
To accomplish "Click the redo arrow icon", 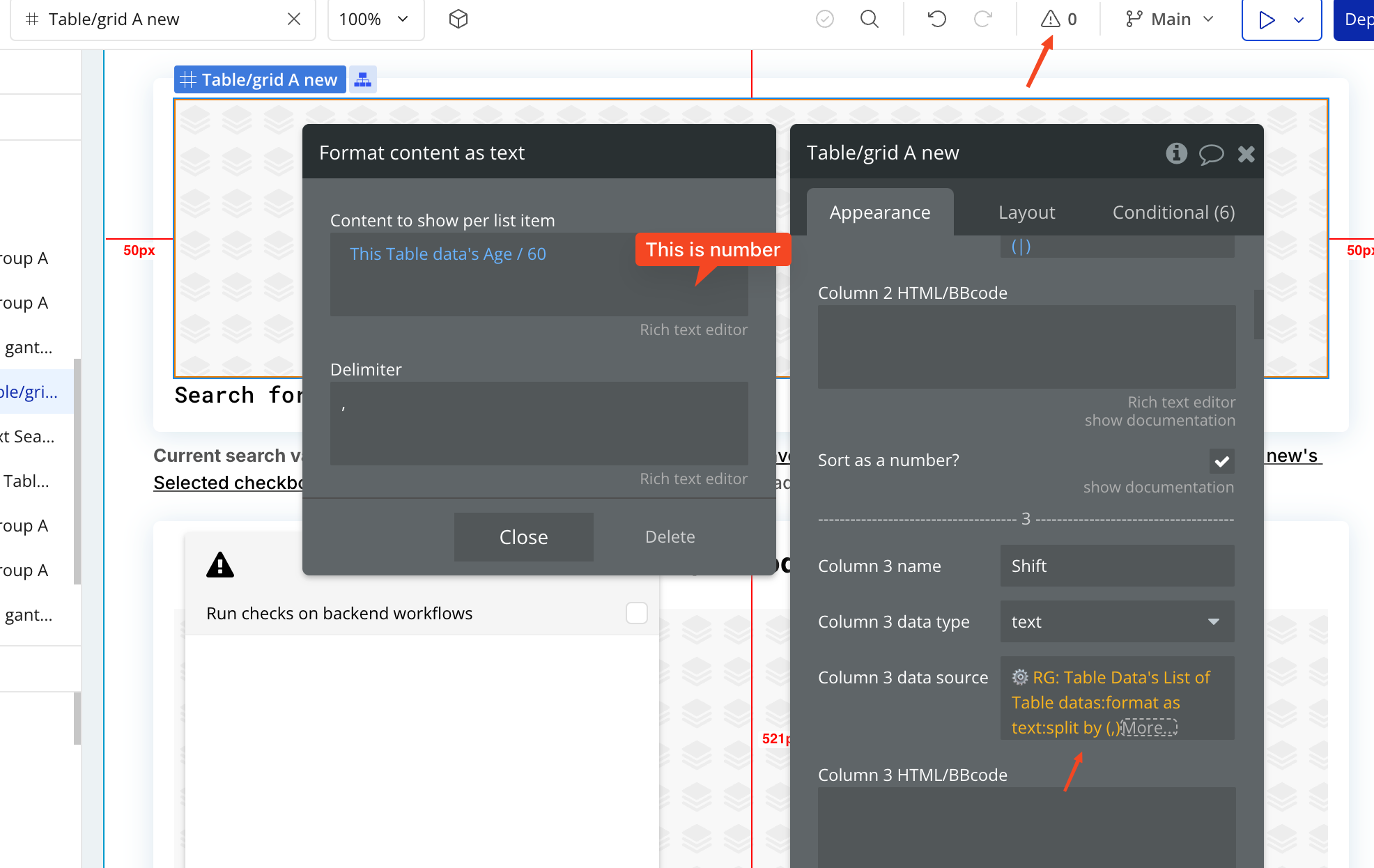I will point(982,19).
